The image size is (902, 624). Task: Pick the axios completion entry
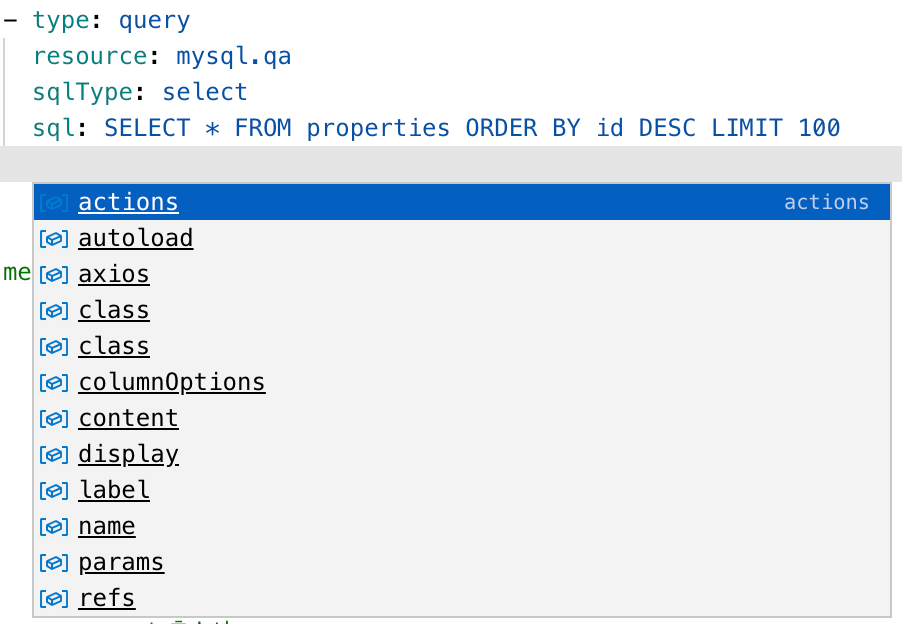coord(462,274)
